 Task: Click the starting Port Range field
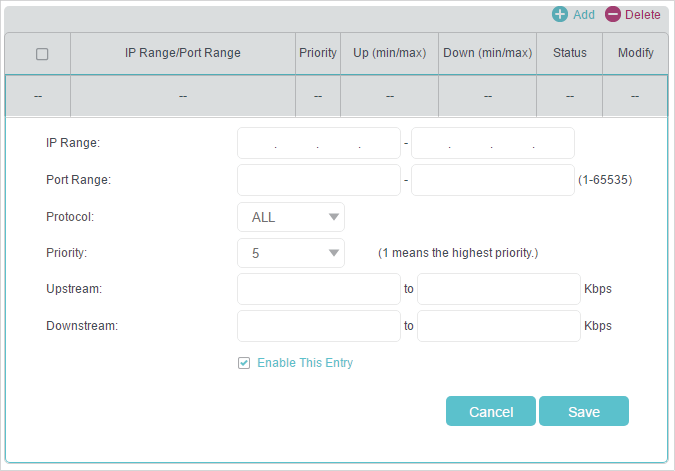319,180
